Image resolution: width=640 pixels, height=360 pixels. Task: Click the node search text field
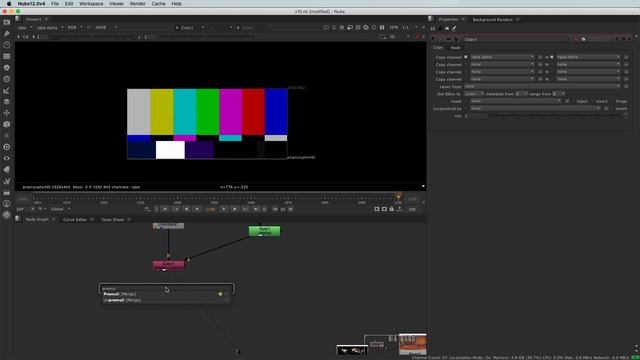(x=167, y=289)
